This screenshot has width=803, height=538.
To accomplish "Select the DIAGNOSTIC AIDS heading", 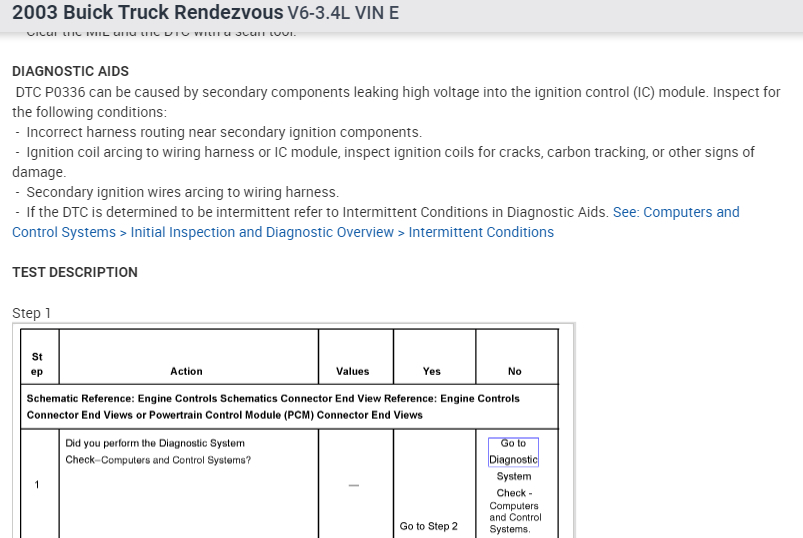I will 70,72.
